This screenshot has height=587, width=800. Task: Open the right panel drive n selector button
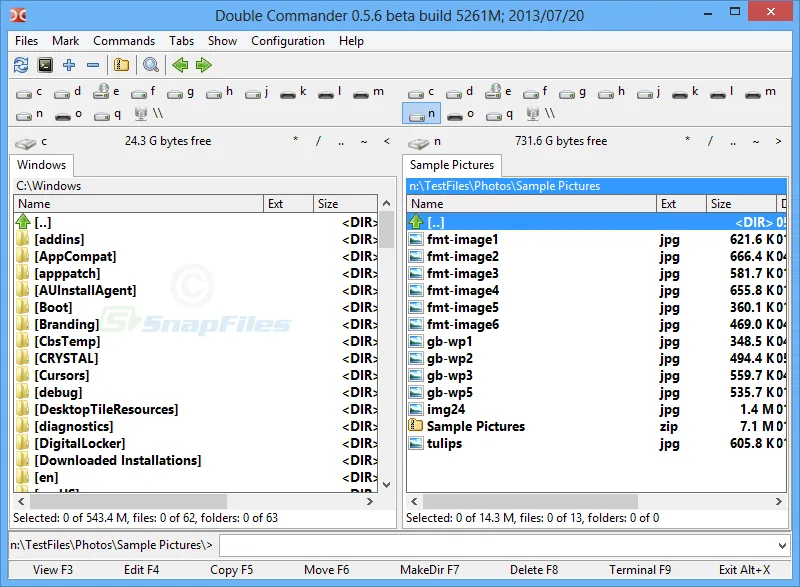424,142
